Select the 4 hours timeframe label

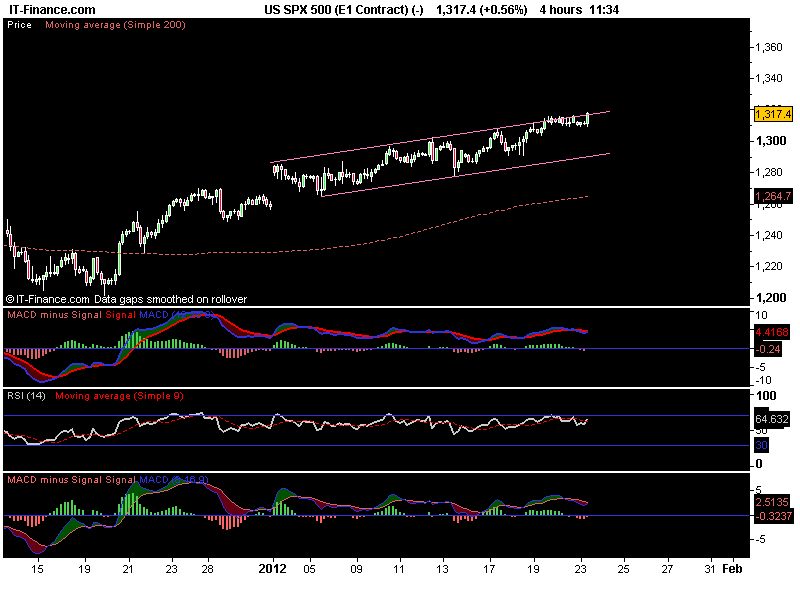pos(560,10)
